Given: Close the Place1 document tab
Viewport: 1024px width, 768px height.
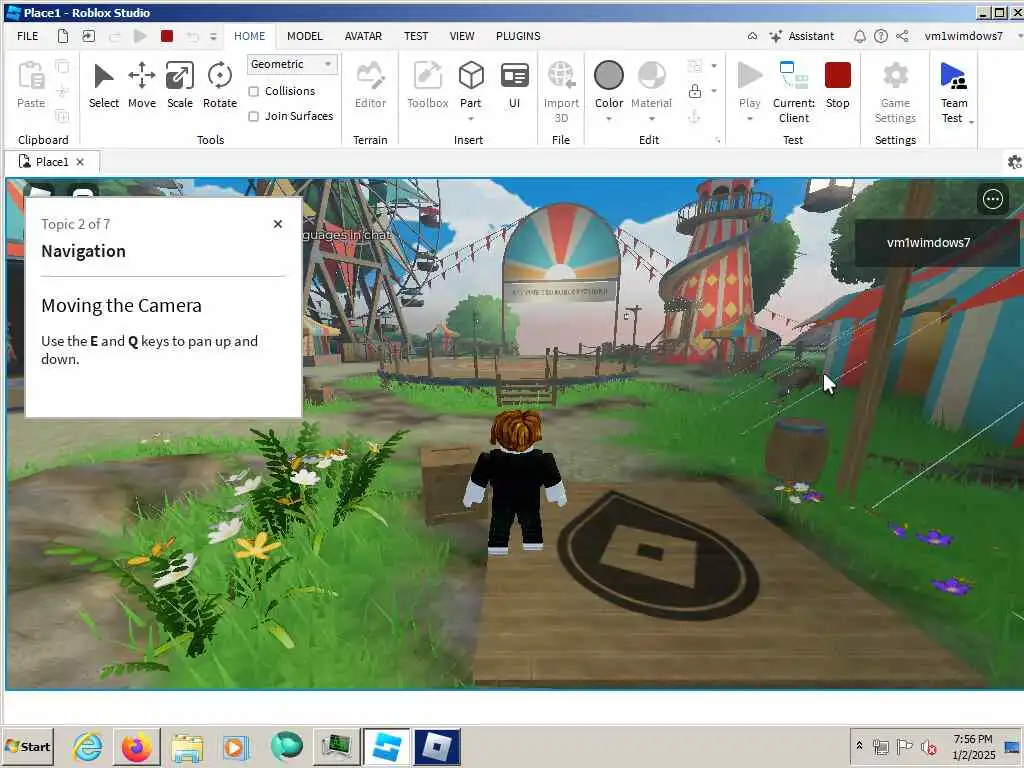Looking at the screenshot, I should 80,162.
